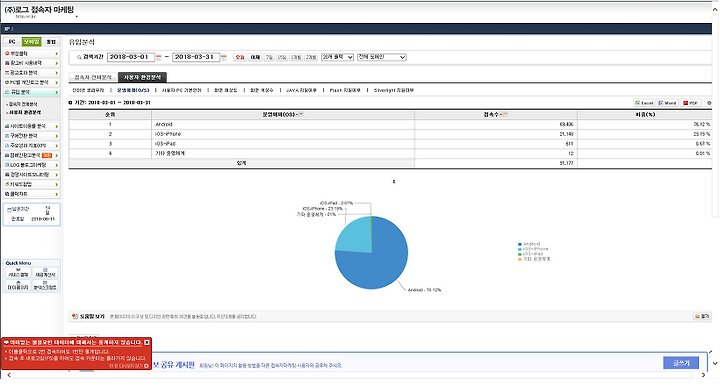The height and width of the screenshot is (386, 720).
Task: Check the don't-show-again box in red popup
Action: pos(146,366)
